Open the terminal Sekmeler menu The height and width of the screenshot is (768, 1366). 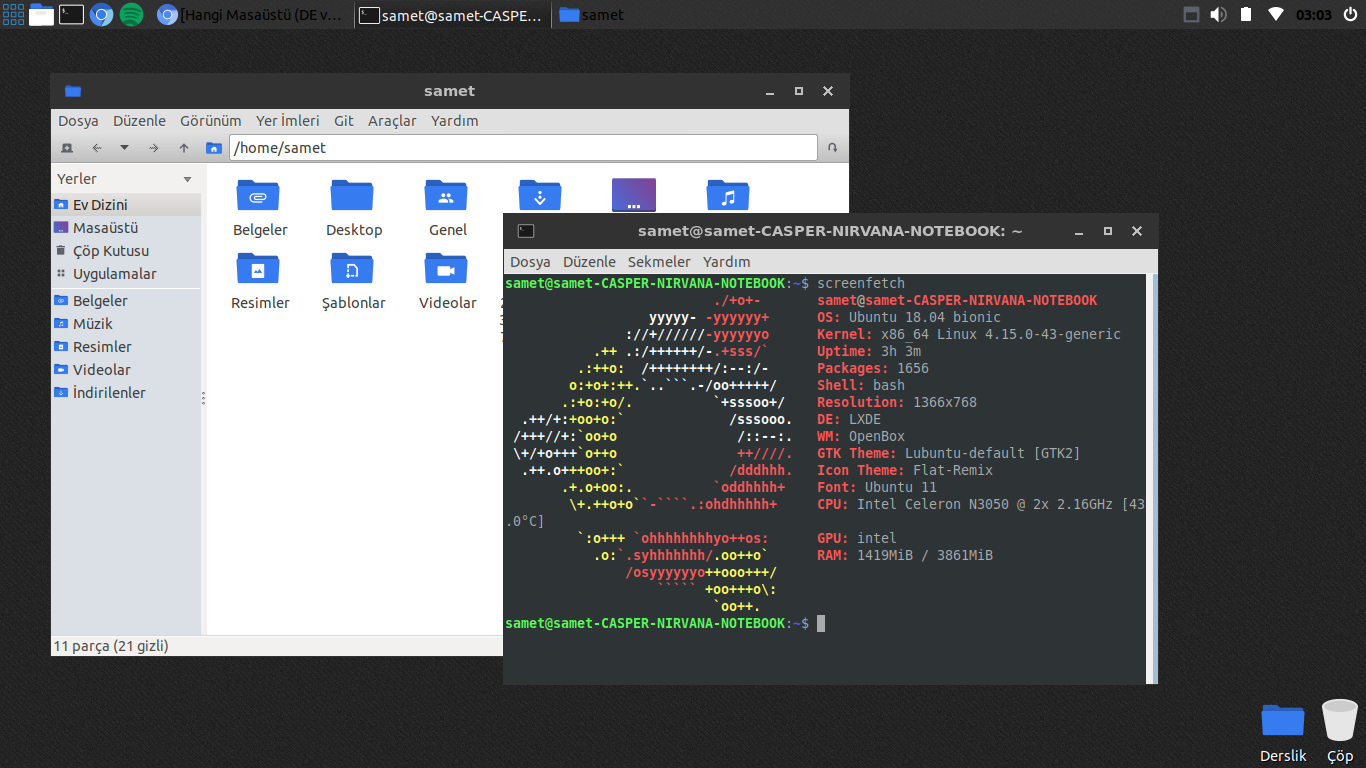[x=659, y=262]
